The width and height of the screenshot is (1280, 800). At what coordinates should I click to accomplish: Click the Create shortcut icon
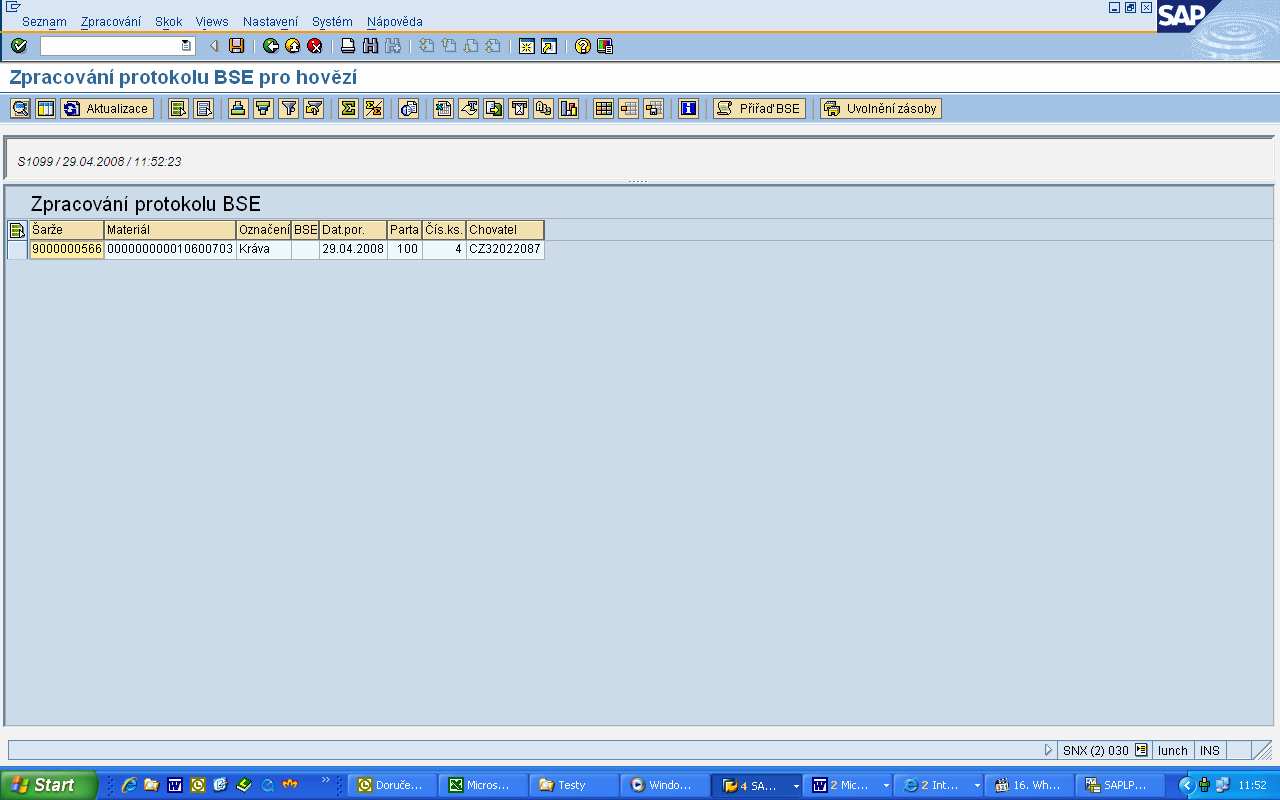548,46
